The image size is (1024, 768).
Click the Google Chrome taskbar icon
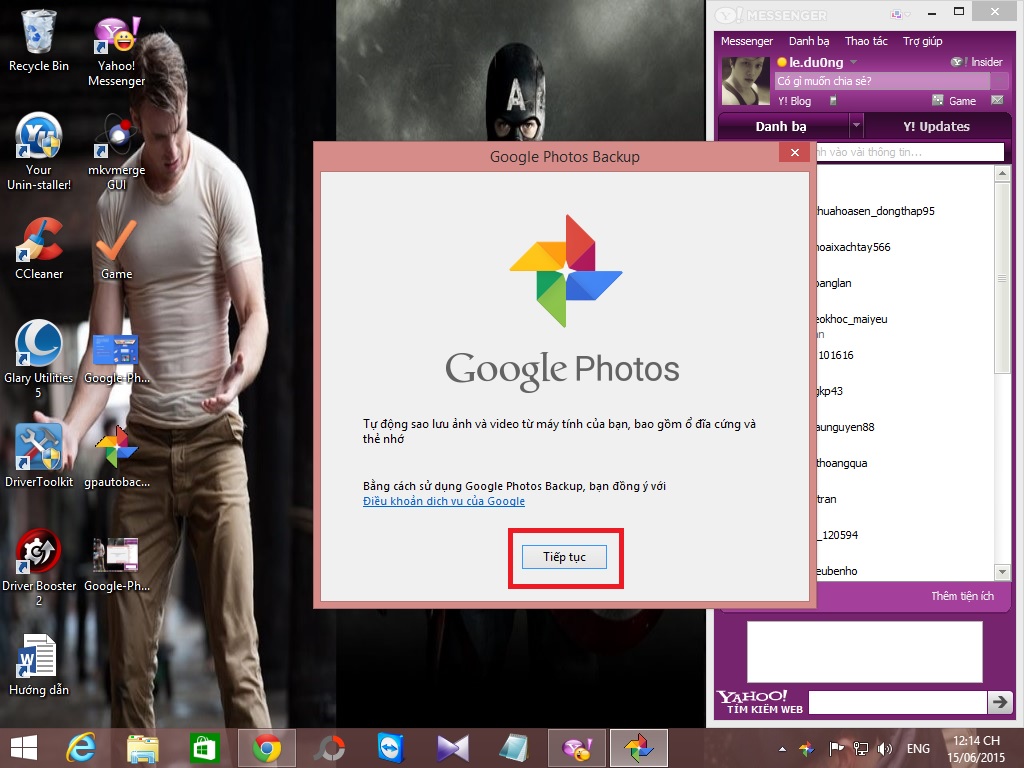tap(266, 748)
